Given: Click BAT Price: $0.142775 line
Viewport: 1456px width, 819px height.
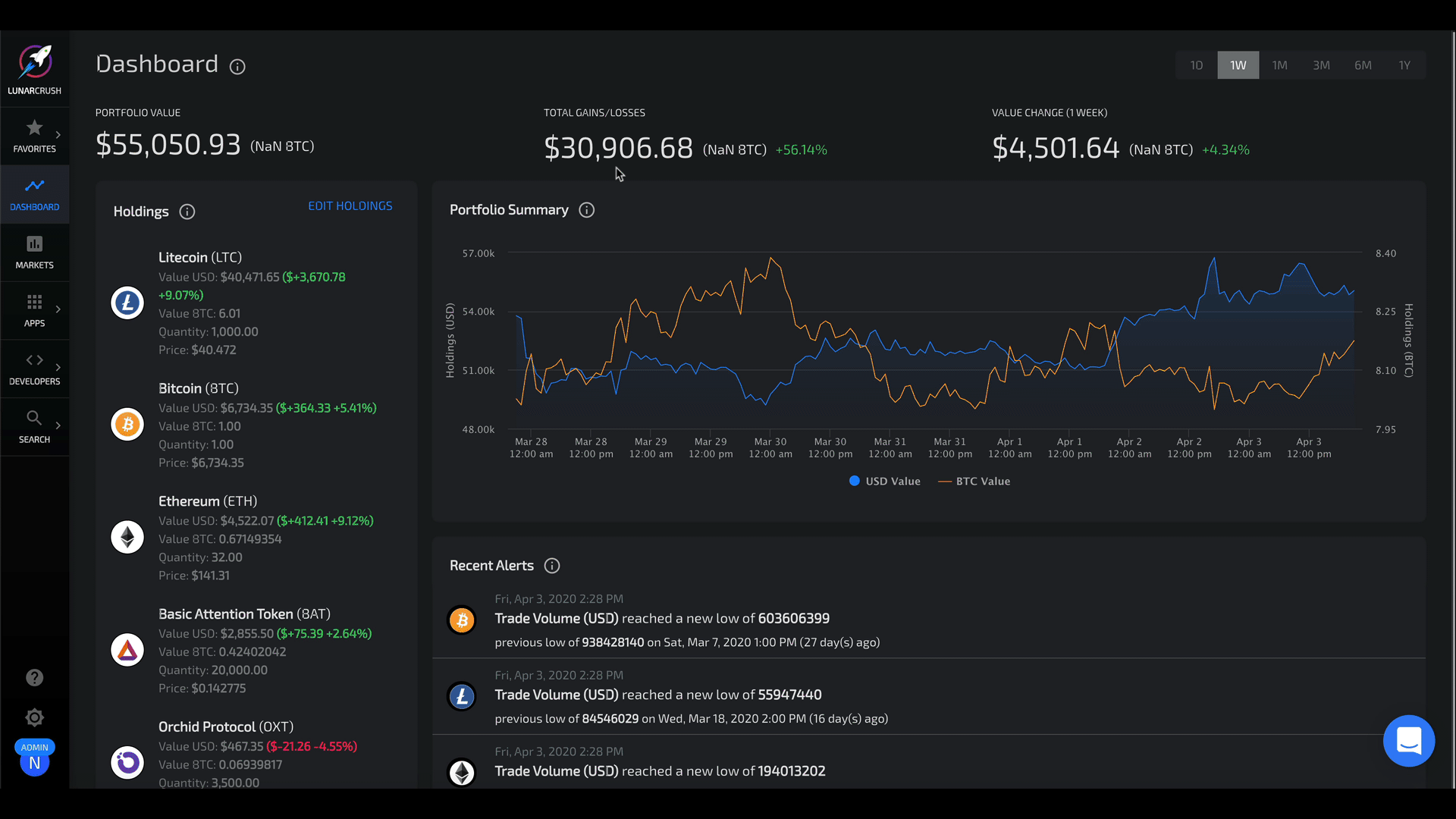Looking at the screenshot, I should coord(202,689).
